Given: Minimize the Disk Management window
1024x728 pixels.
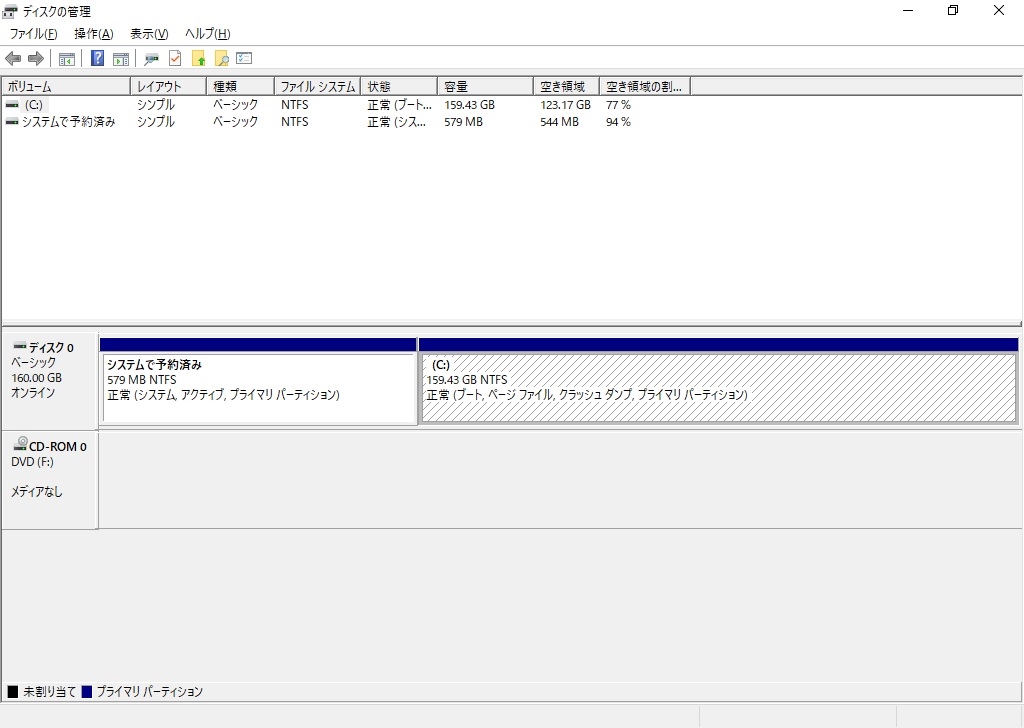Looking at the screenshot, I should [908, 10].
